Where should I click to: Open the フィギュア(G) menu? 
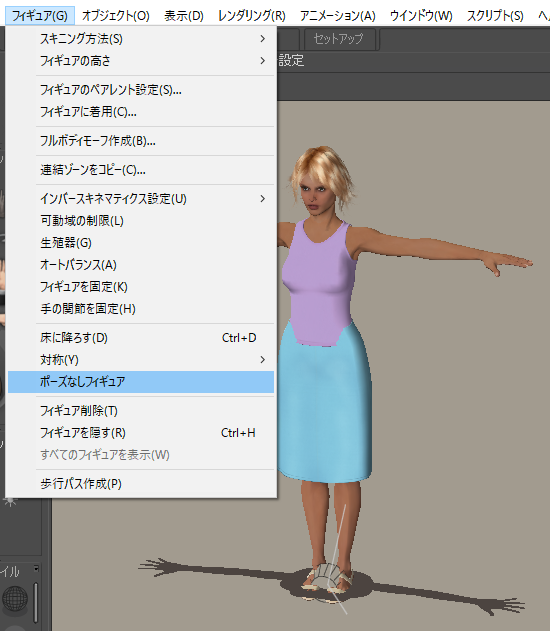[40, 16]
